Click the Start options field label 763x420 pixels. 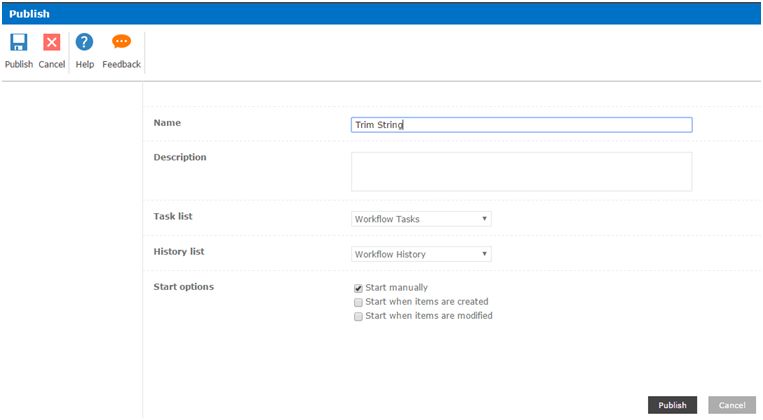(183, 287)
